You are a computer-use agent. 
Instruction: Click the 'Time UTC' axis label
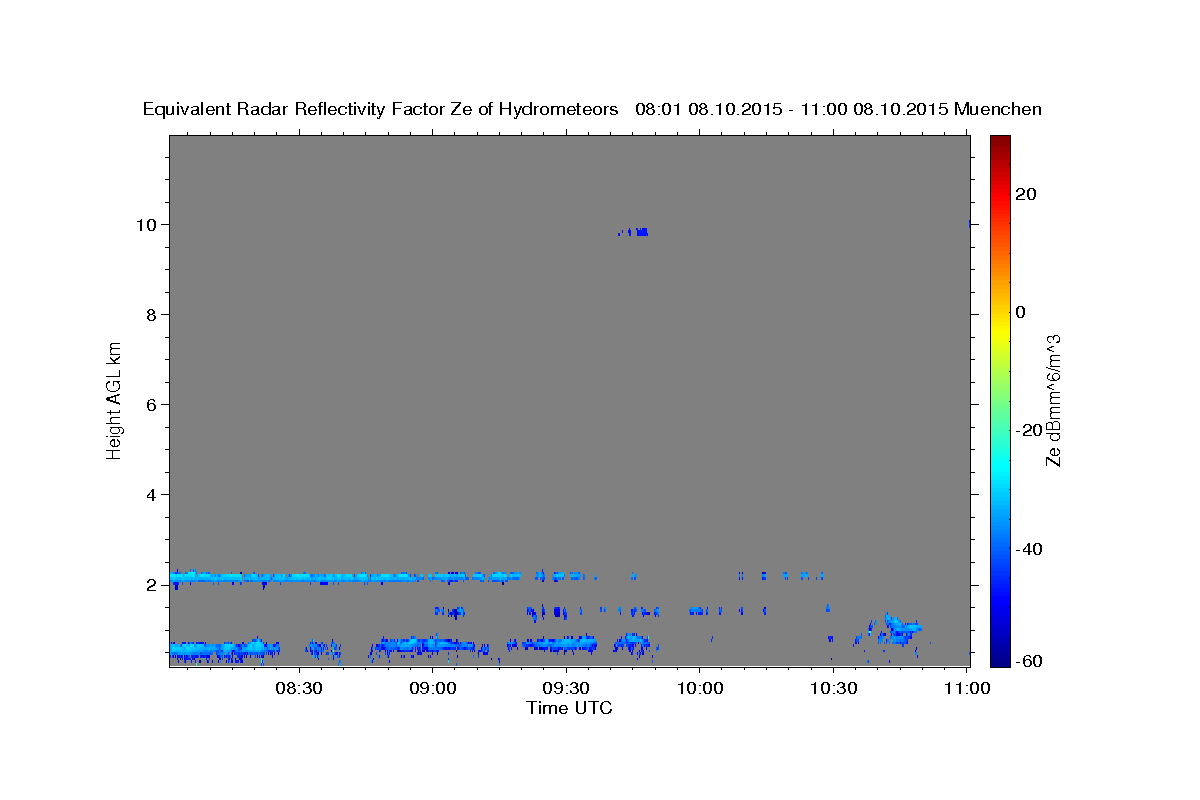click(x=569, y=708)
